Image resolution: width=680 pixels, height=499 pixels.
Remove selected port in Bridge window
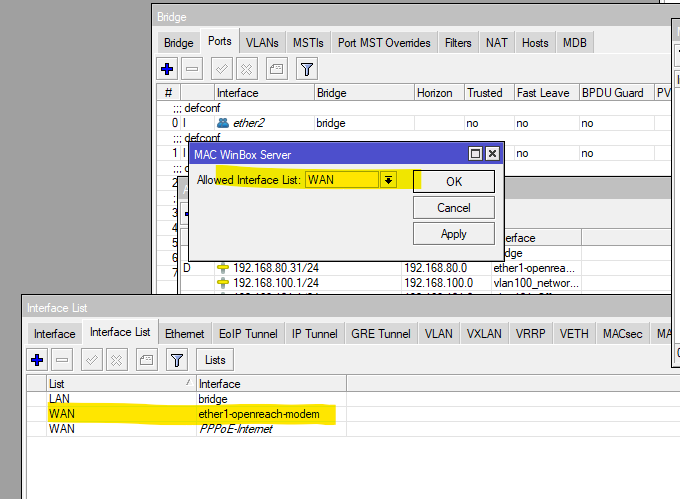[x=192, y=69]
